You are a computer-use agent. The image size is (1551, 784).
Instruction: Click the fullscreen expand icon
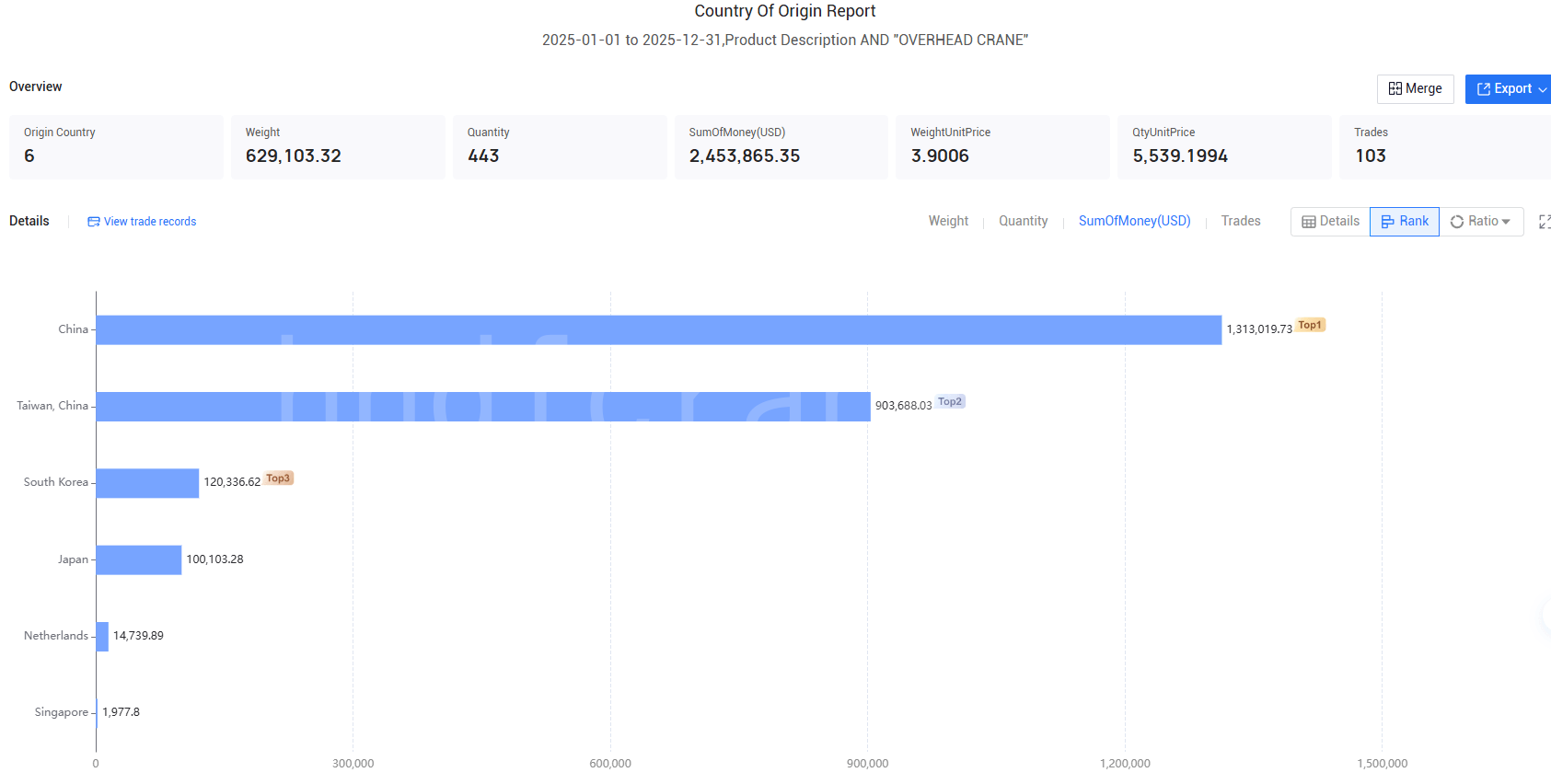[x=1545, y=222]
